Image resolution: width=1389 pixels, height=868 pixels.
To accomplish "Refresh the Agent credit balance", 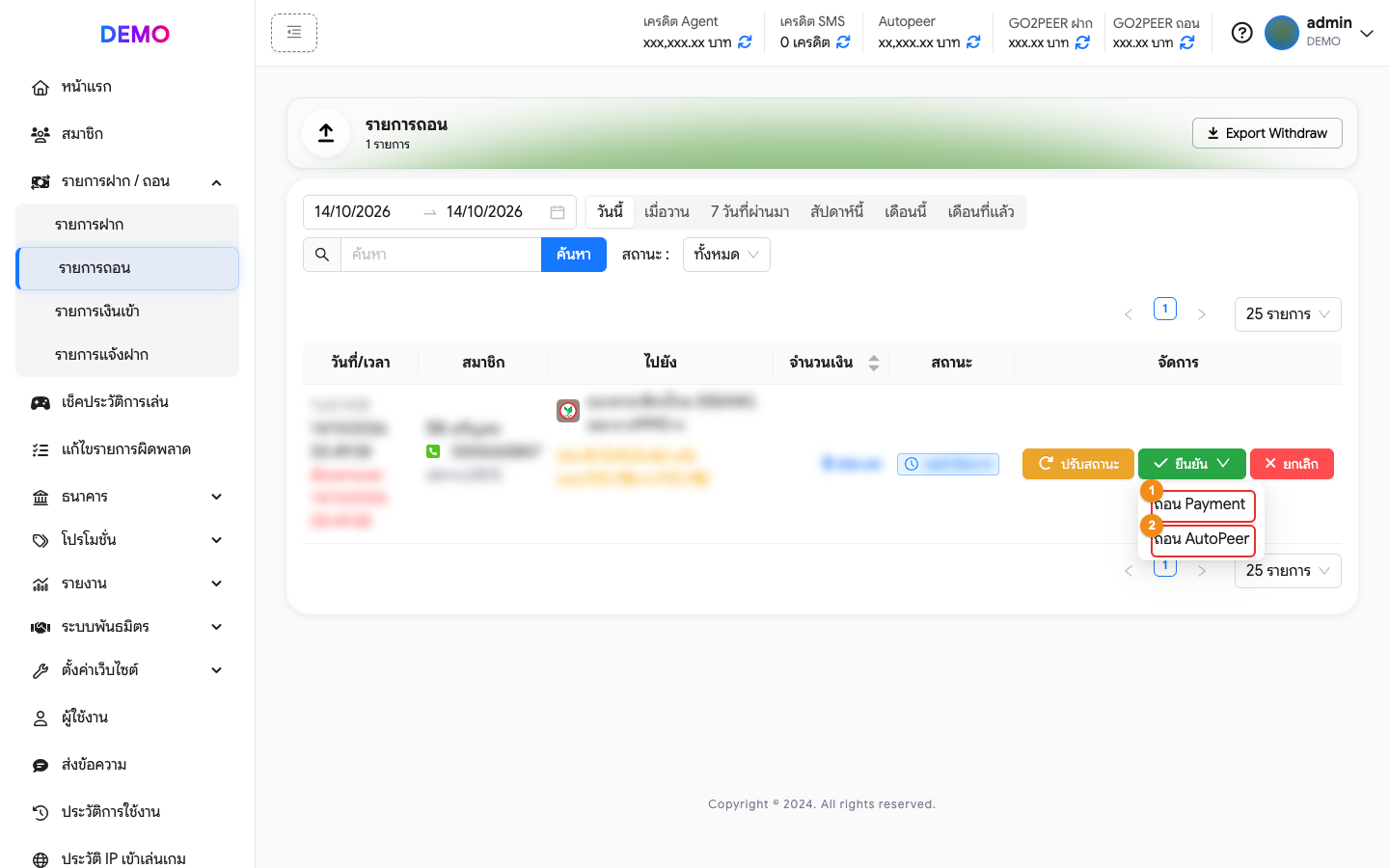I will [x=745, y=42].
